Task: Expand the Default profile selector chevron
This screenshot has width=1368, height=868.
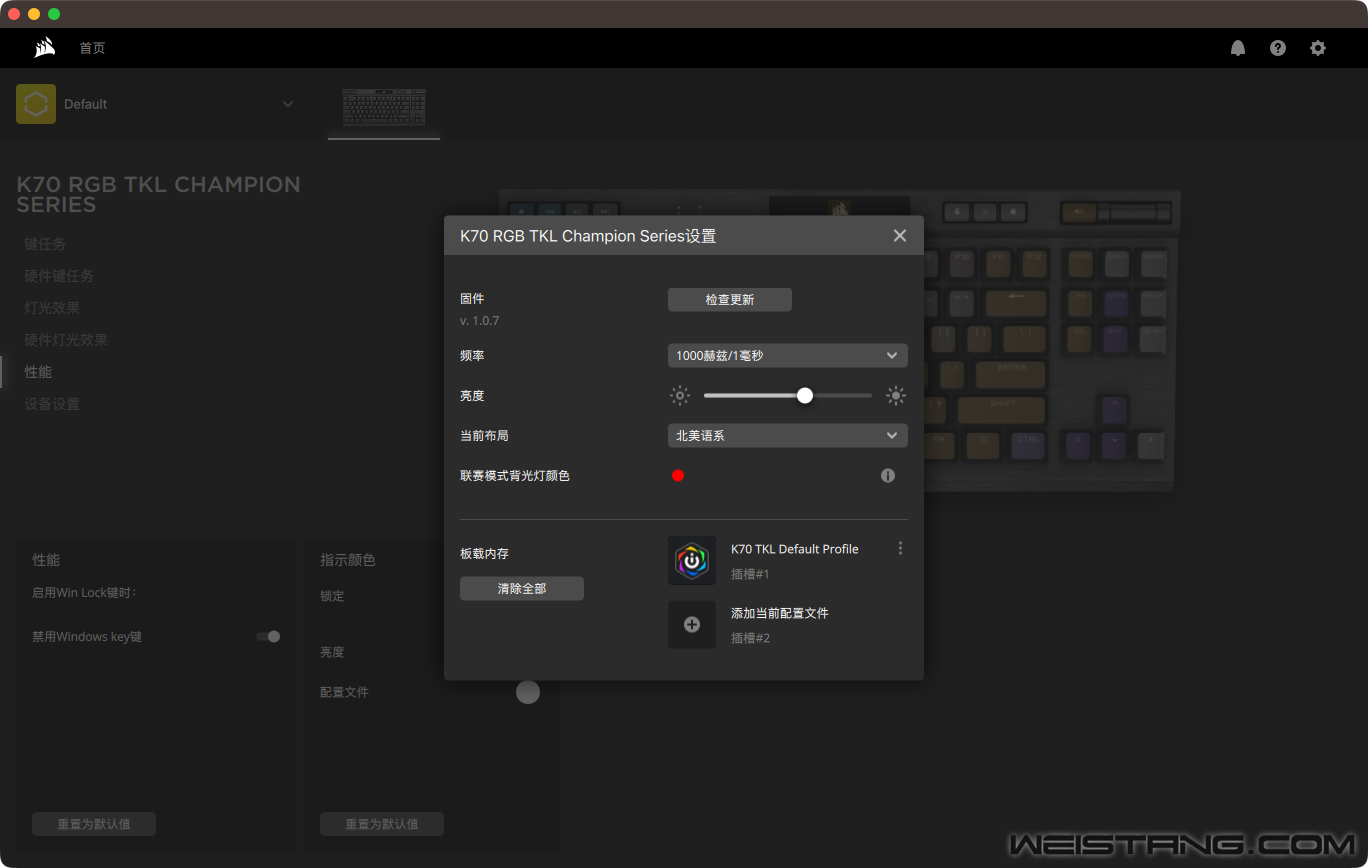Action: click(x=288, y=104)
